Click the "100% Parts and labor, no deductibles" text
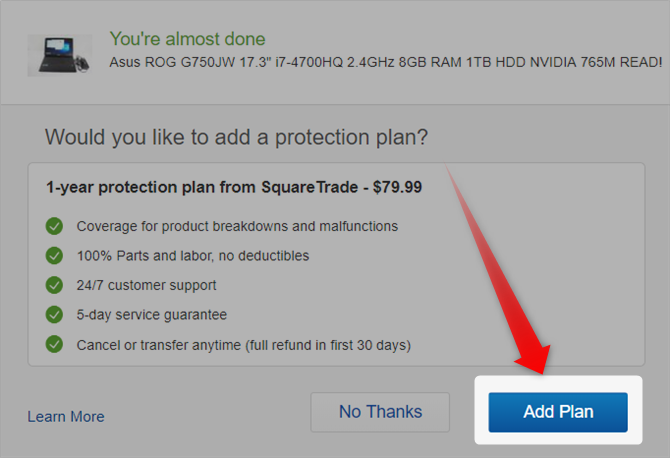The height and width of the screenshot is (458, 670). (x=193, y=256)
